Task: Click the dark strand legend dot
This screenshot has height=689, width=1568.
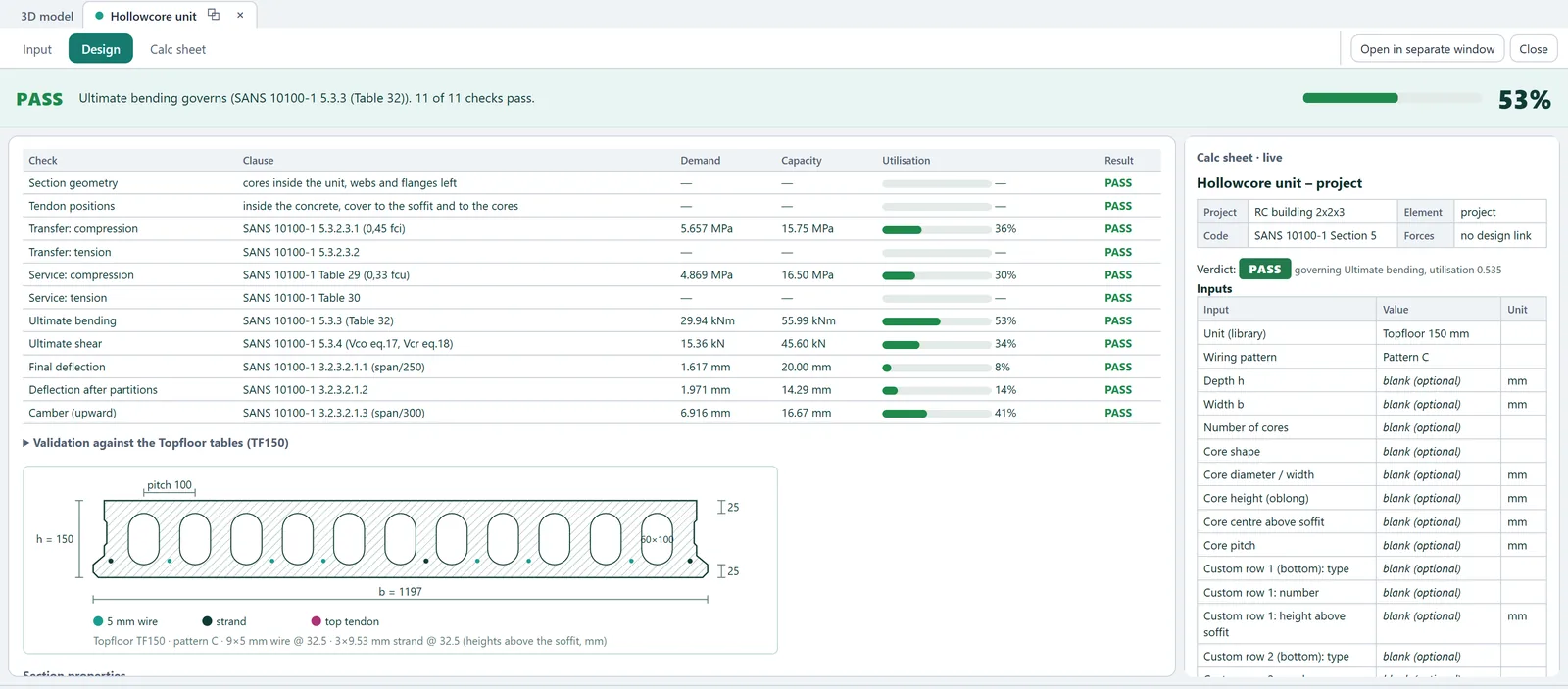Action: tap(207, 621)
